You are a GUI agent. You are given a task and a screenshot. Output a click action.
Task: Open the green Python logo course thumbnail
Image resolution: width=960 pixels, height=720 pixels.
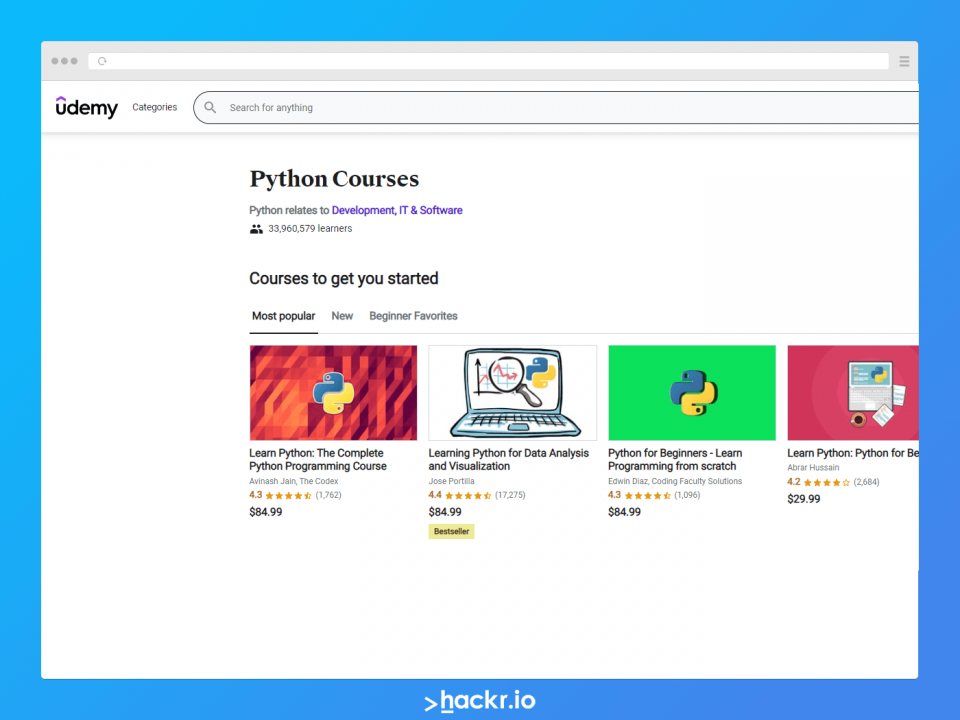pos(692,392)
